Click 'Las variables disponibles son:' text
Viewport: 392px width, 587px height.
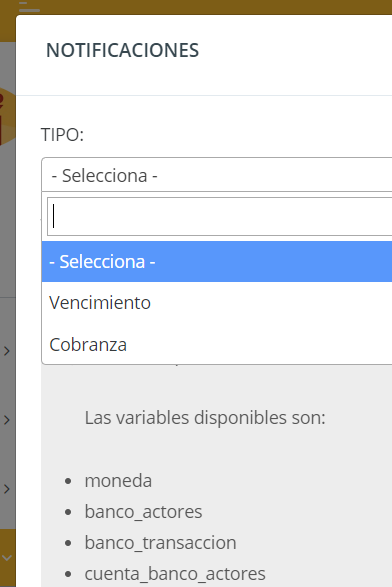[205, 417]
